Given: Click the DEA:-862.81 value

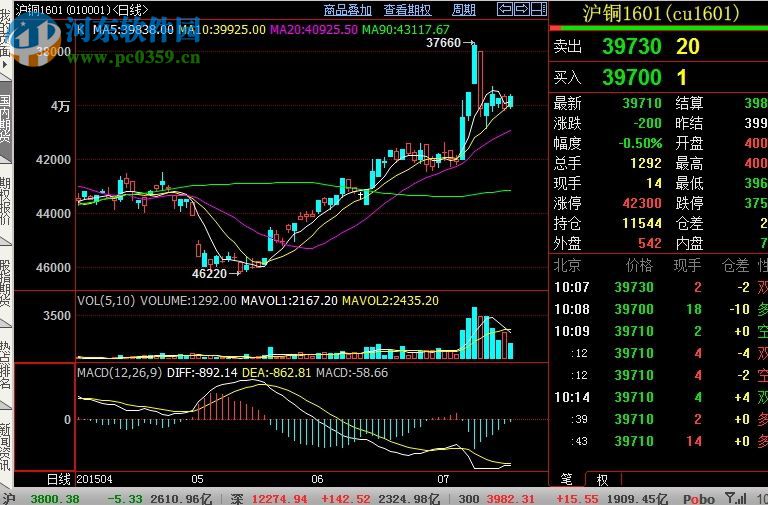Looking at the screenshot, I should [x=277, y=373].
